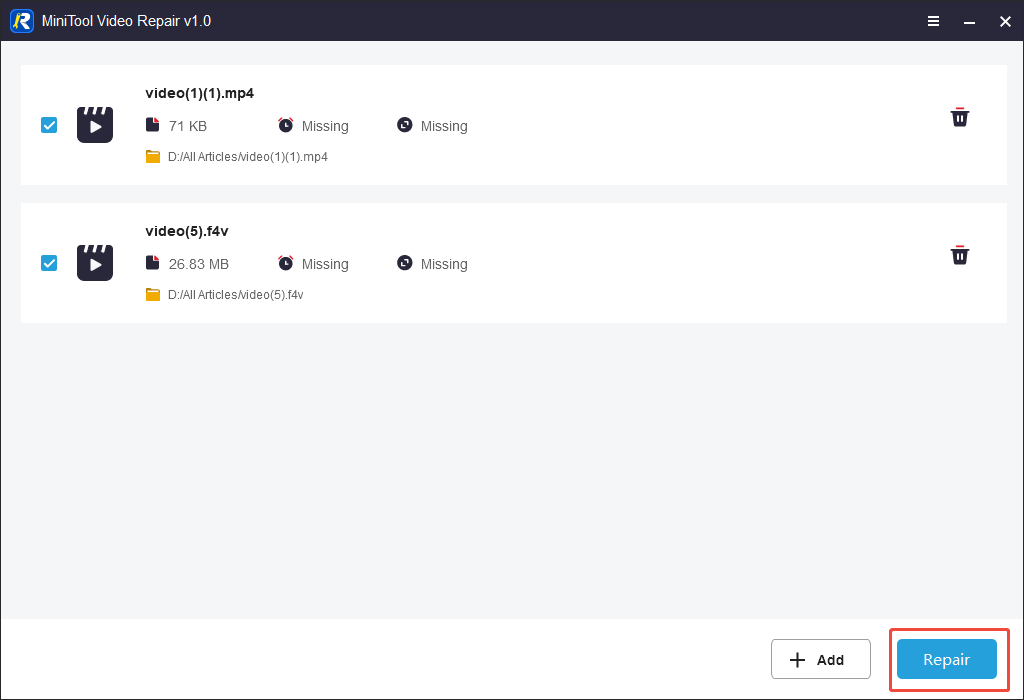Click Missing duration for video(5).f4v
This screenshot has height=700, width=1024.
325,264
